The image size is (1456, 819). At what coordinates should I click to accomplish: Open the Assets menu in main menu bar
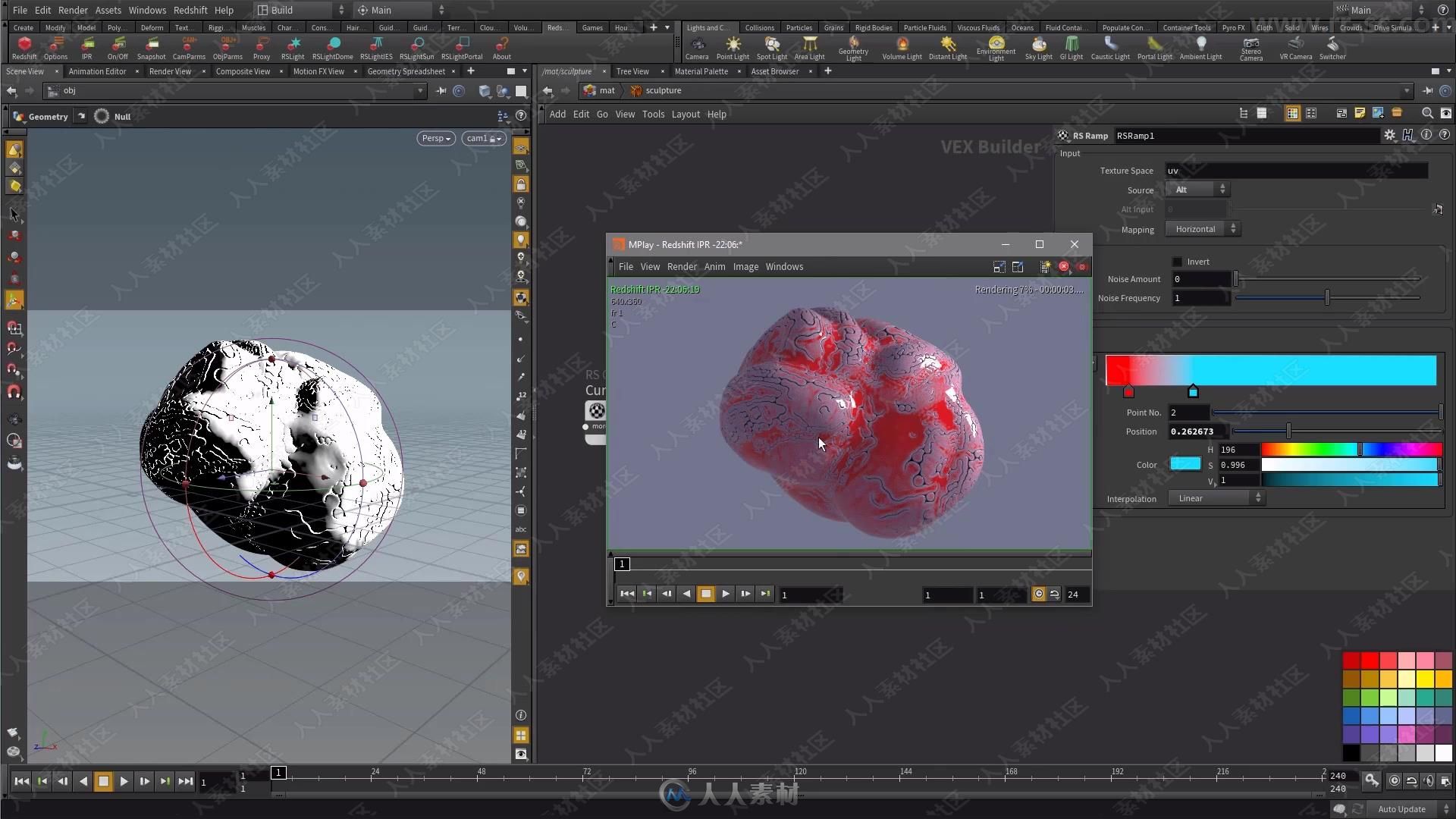(x=108, y=10)
